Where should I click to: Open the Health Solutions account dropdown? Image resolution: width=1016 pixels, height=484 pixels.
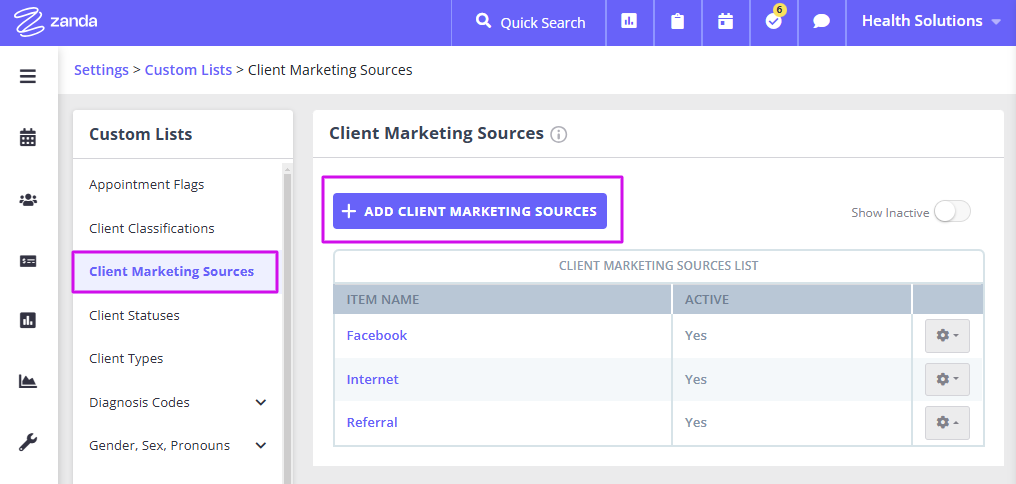click(931, 21)
